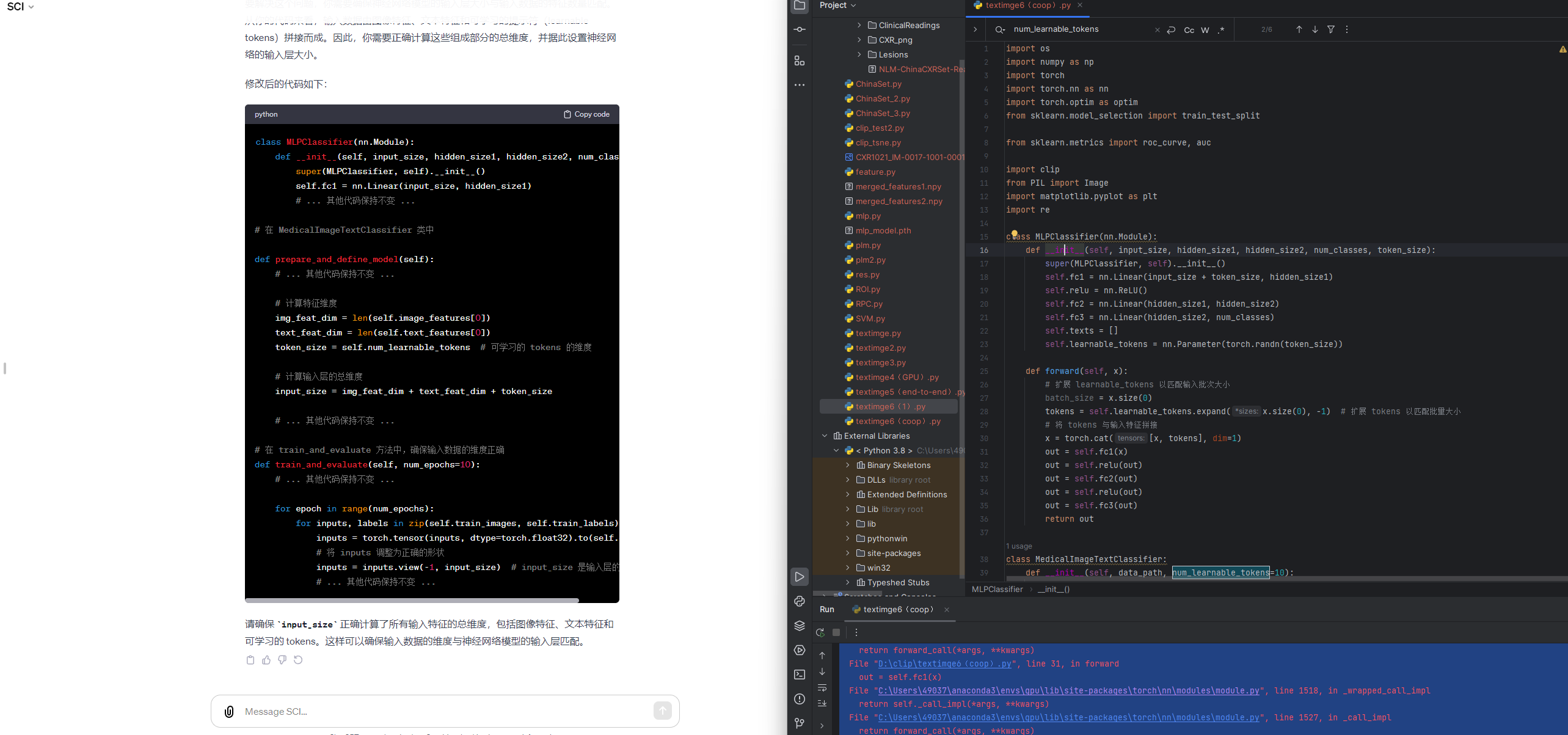Open Run panel more actions menu
Image resolution: width=1568 pixels, height=735 pixels.
tap(856, 632)
